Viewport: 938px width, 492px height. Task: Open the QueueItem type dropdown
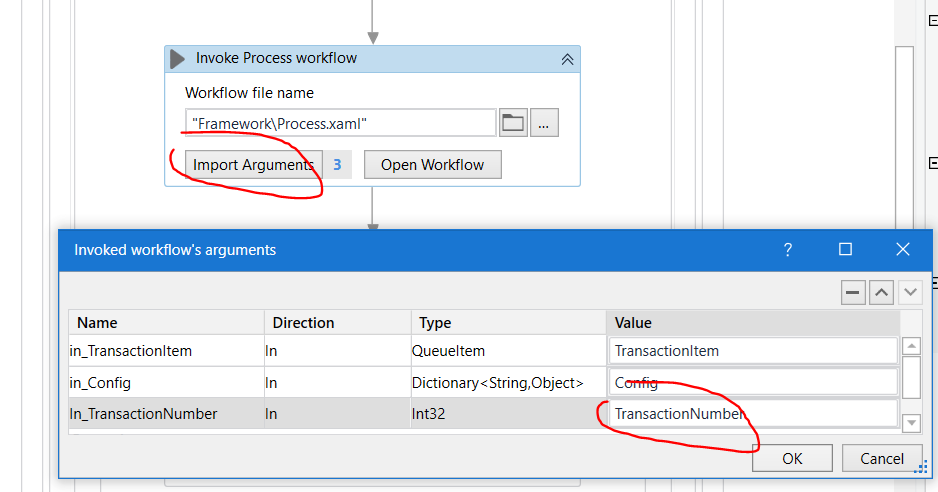(x=508, y=351)
